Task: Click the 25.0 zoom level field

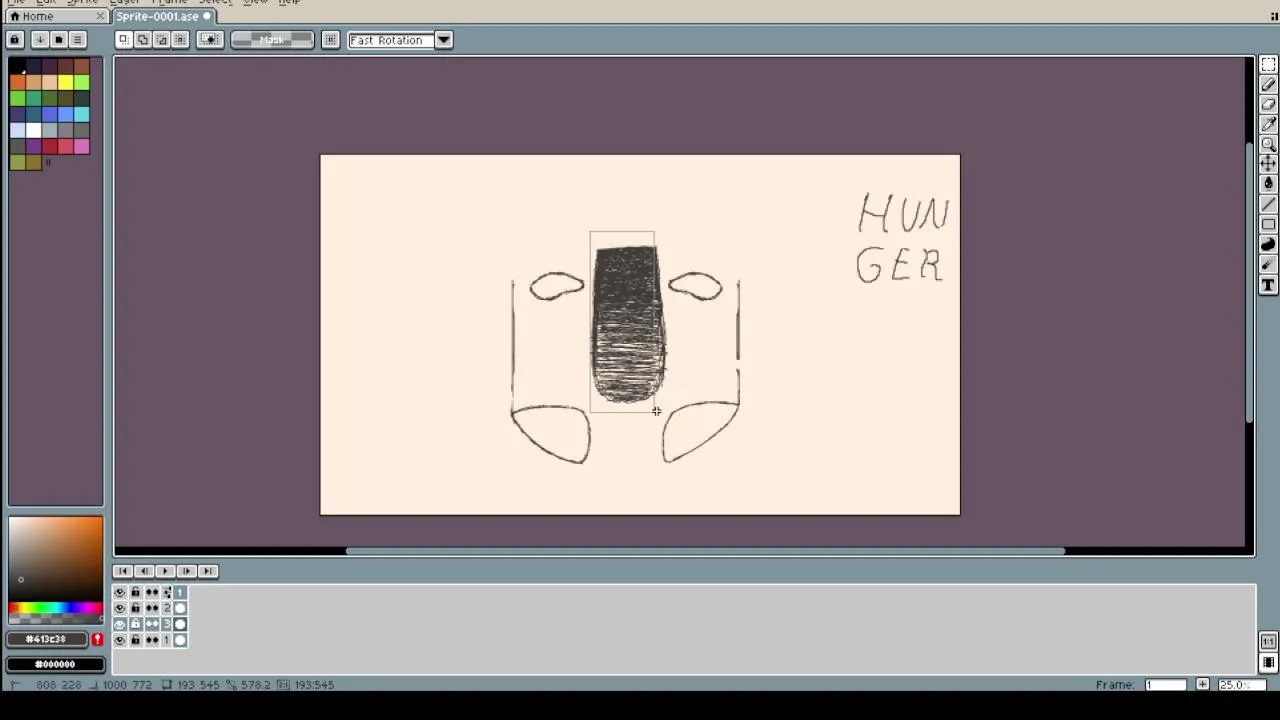Action: coord(1242,685)
